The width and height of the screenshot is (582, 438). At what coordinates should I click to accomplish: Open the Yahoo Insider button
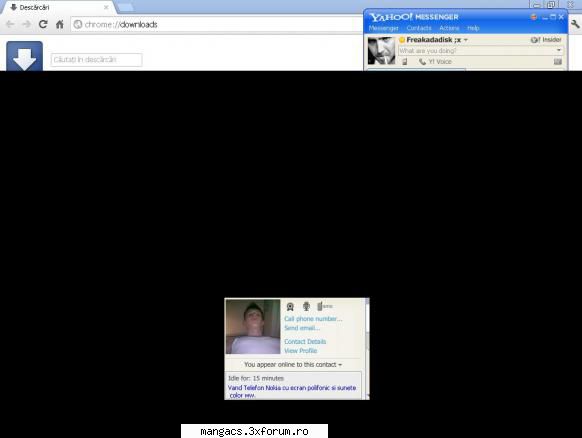546,40
